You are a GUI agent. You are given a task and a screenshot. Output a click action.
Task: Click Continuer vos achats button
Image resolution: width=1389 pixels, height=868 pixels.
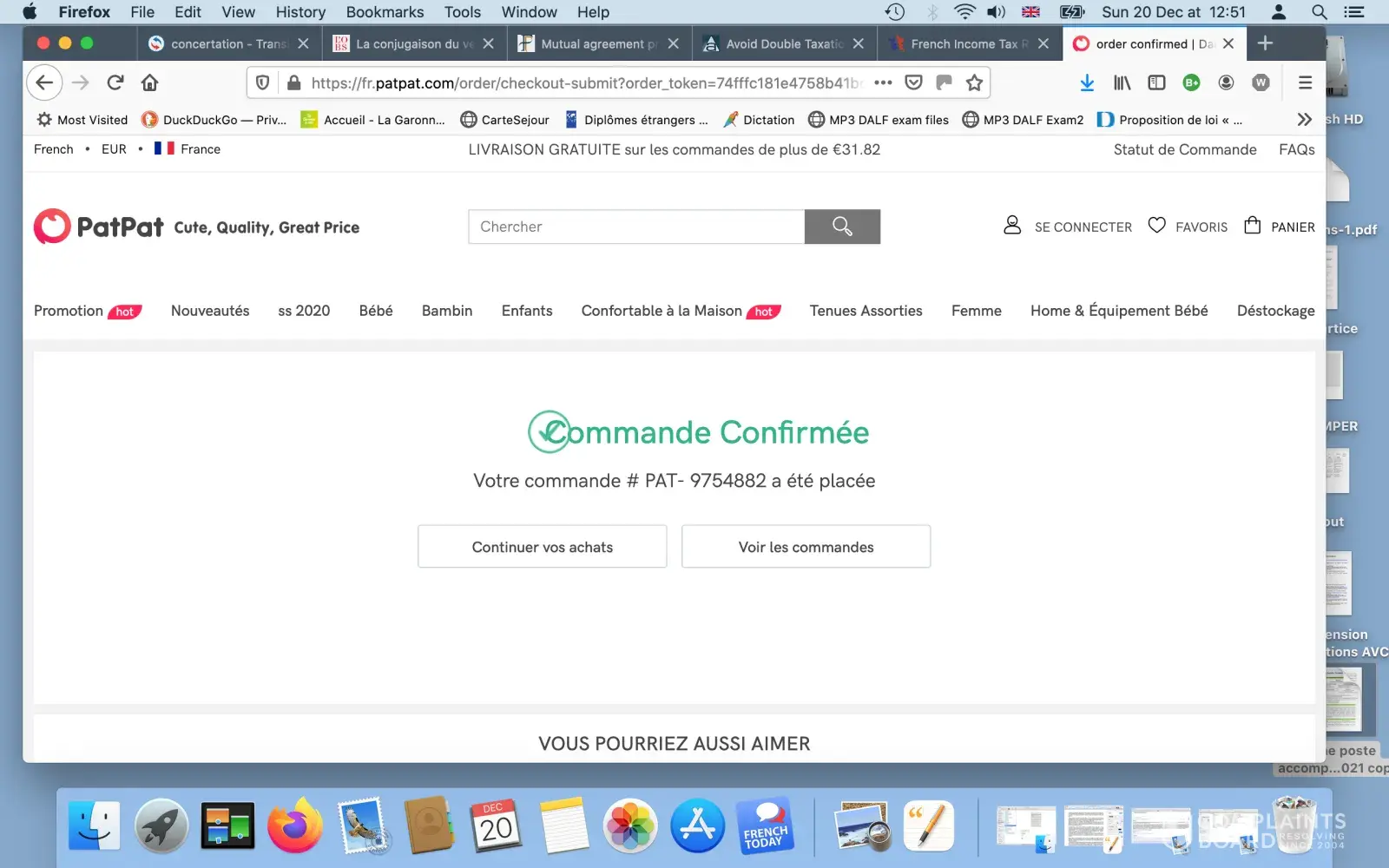point(543,547)
